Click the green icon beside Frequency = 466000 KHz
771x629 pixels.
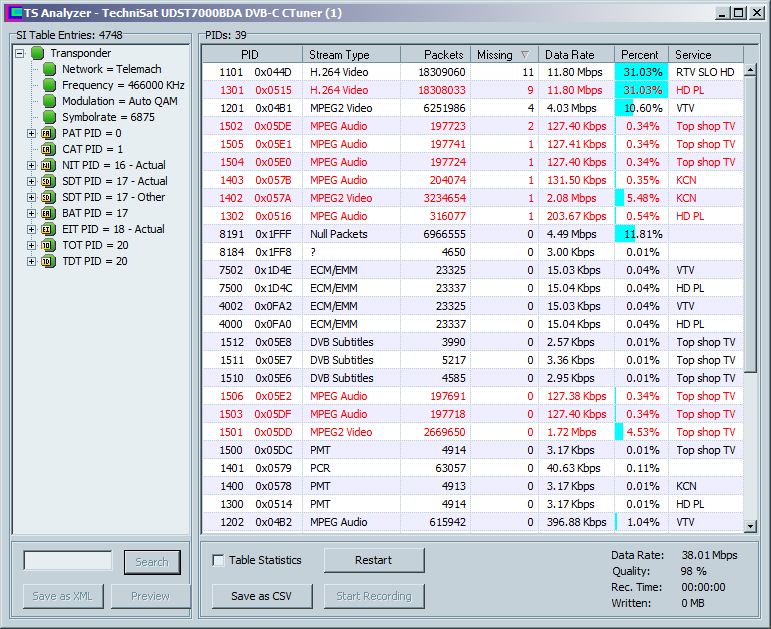[x=49, y=85]
